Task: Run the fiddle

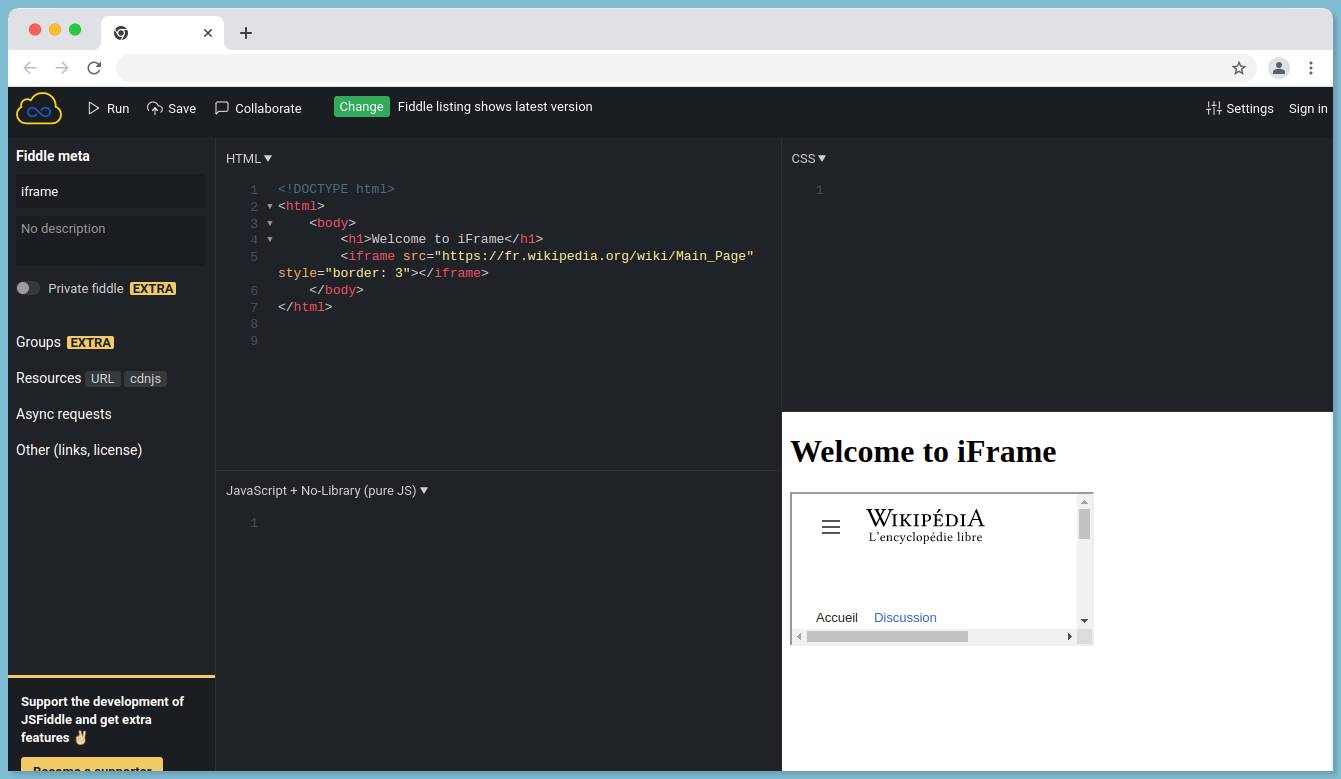Action: pos(109,108)
